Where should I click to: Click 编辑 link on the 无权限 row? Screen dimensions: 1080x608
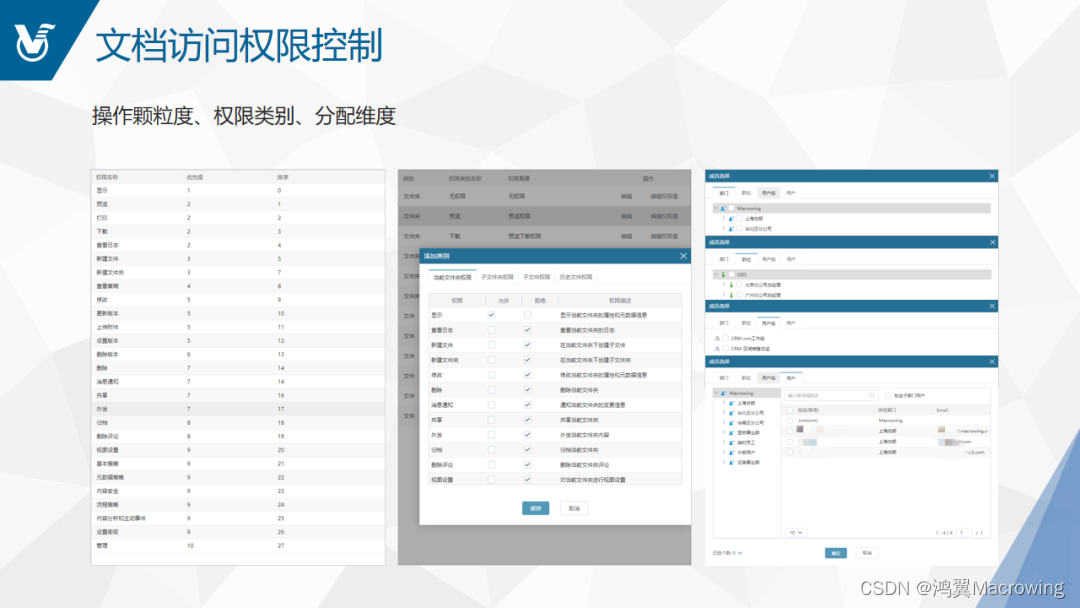point(626,197)
